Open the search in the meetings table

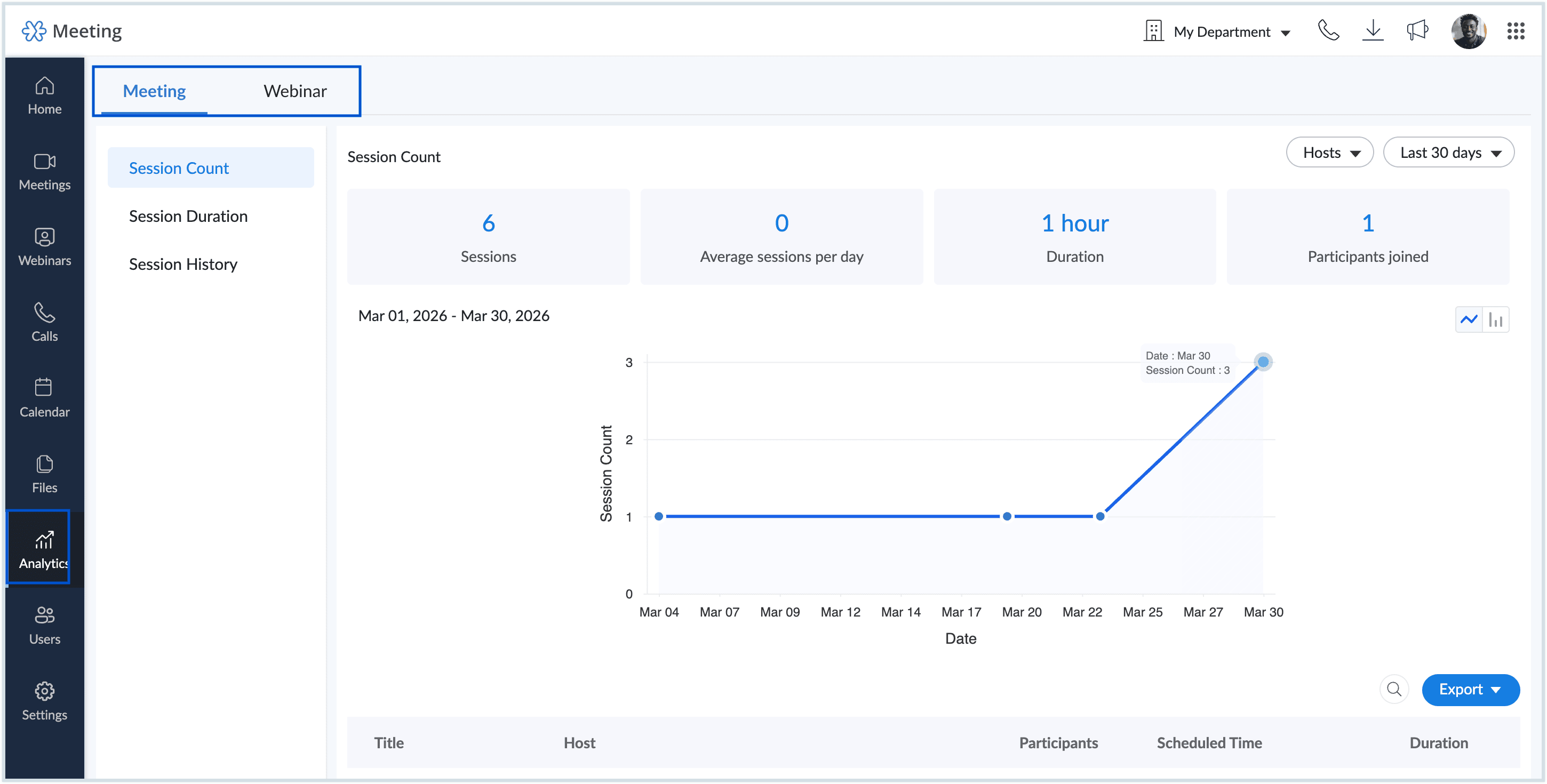pos(1394,689)
